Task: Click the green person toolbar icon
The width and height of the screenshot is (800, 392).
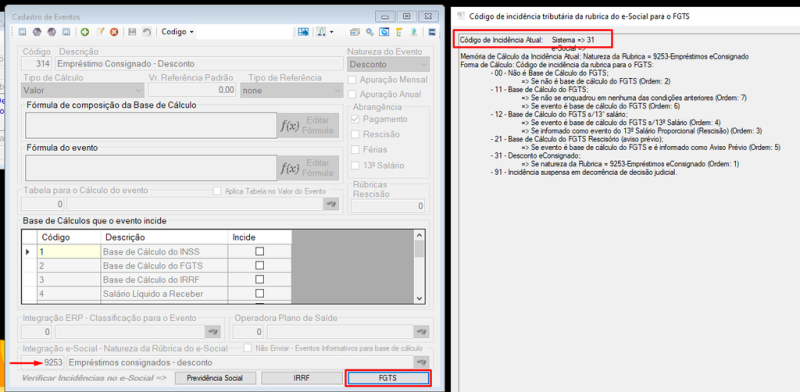Action: [413, 32]
